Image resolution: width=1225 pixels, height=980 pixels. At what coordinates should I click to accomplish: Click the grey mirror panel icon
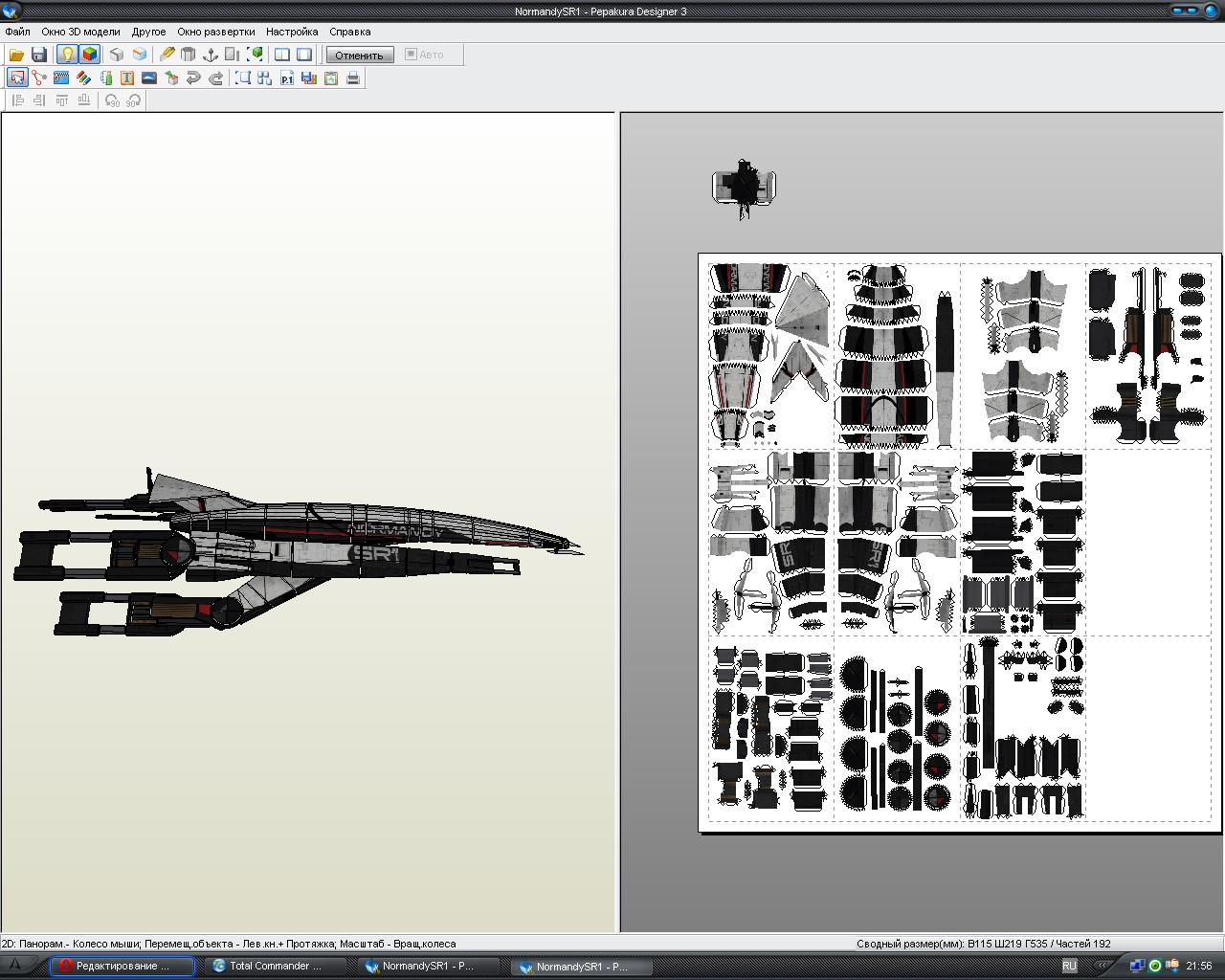point(233,55)
